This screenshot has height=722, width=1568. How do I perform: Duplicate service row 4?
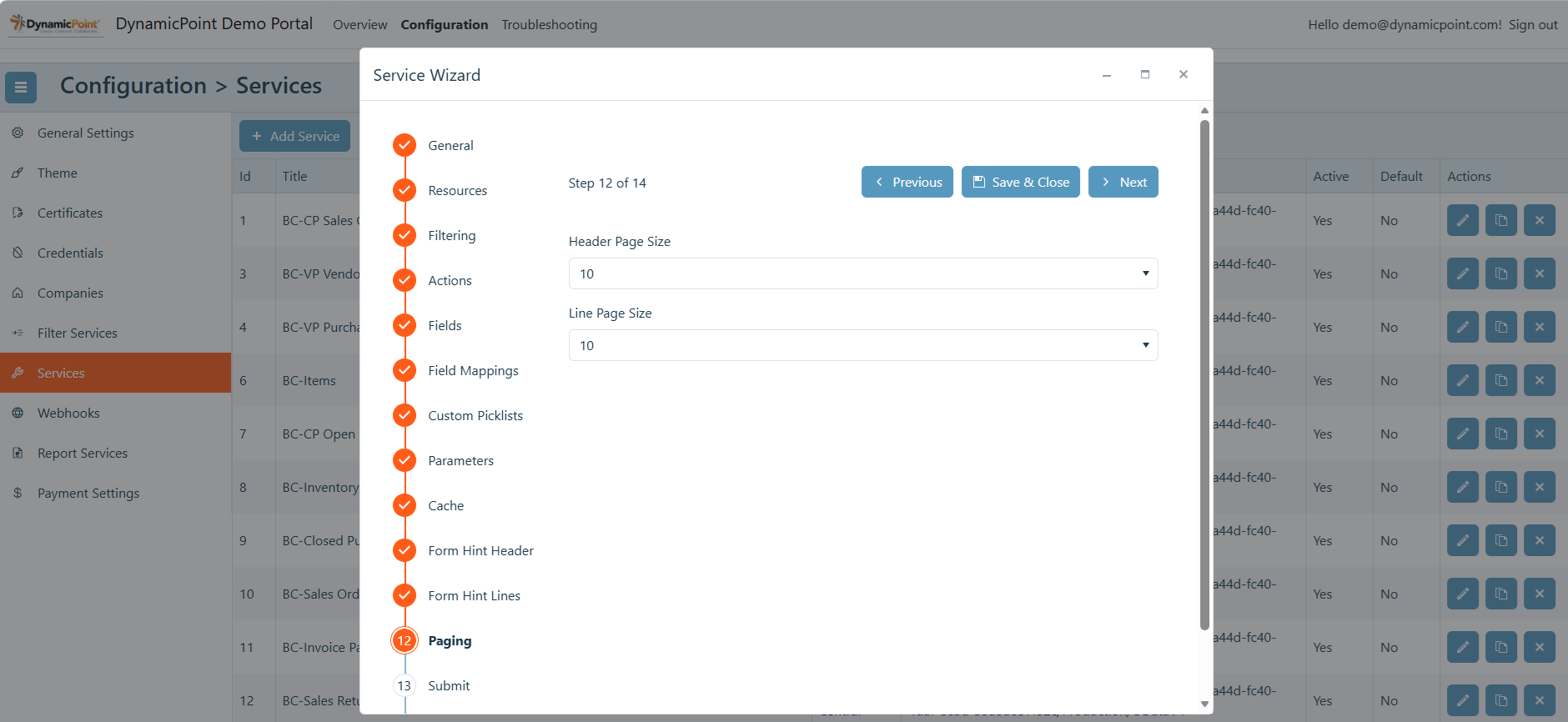tap(1501, 327)
